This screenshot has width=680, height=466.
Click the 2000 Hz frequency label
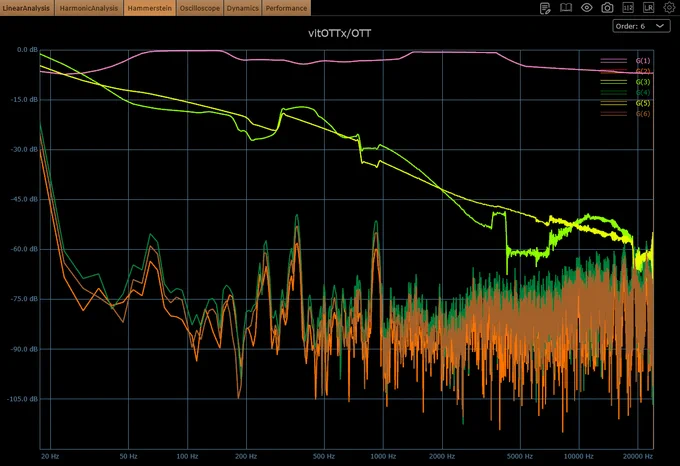click(x=442, y=456)
